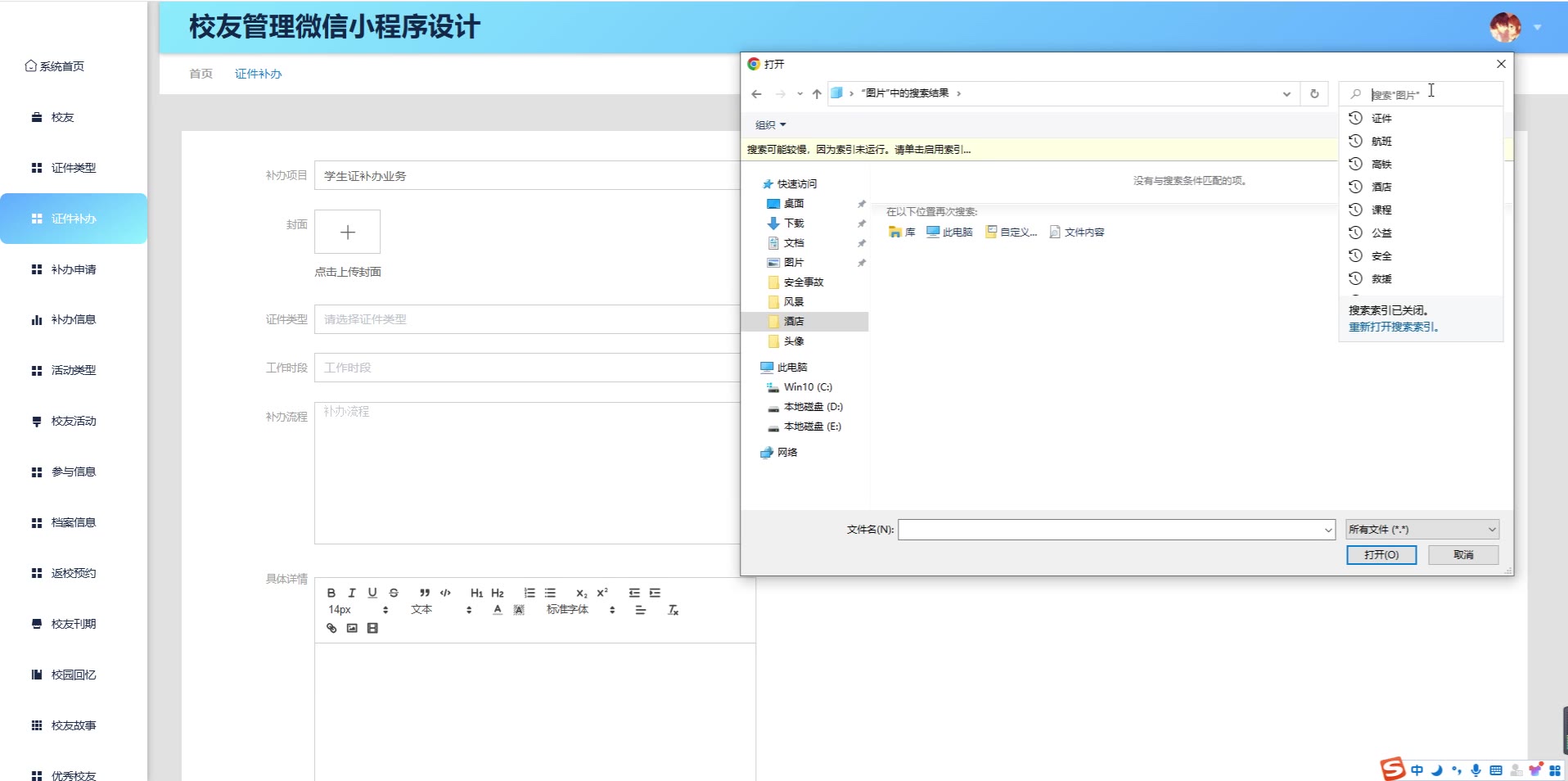Toggle strikethrough formatting in the editor

click(394, 593)
